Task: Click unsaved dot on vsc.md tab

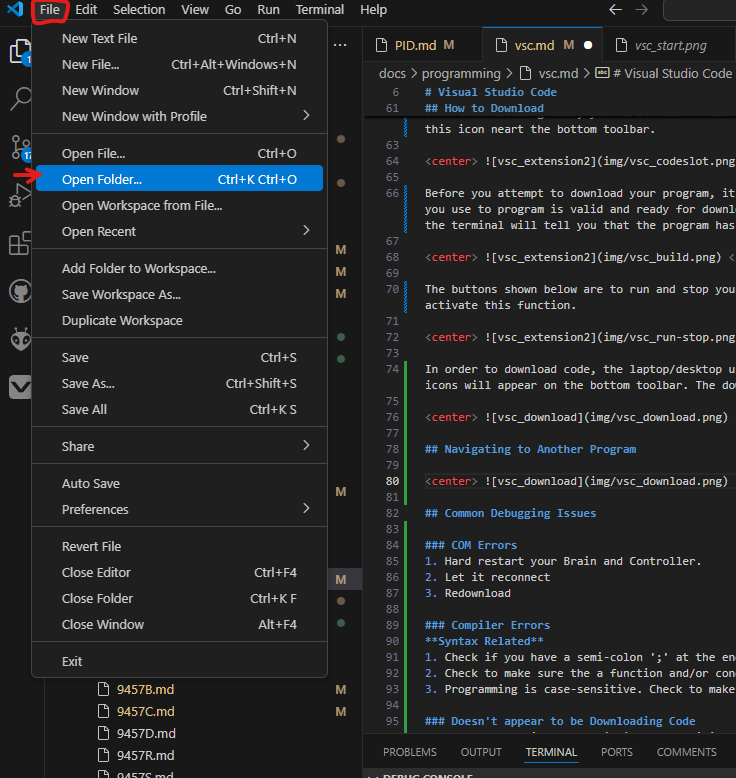Action: click(x=588, y=45)
